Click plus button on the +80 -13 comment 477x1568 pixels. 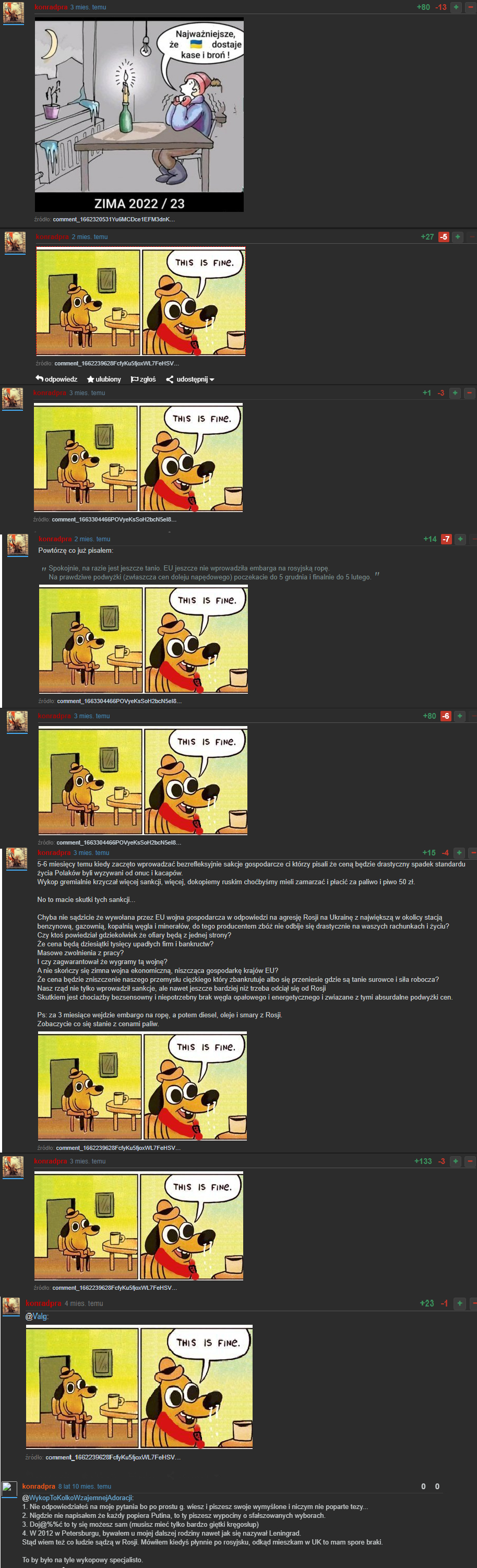click(x=455, y=7)
